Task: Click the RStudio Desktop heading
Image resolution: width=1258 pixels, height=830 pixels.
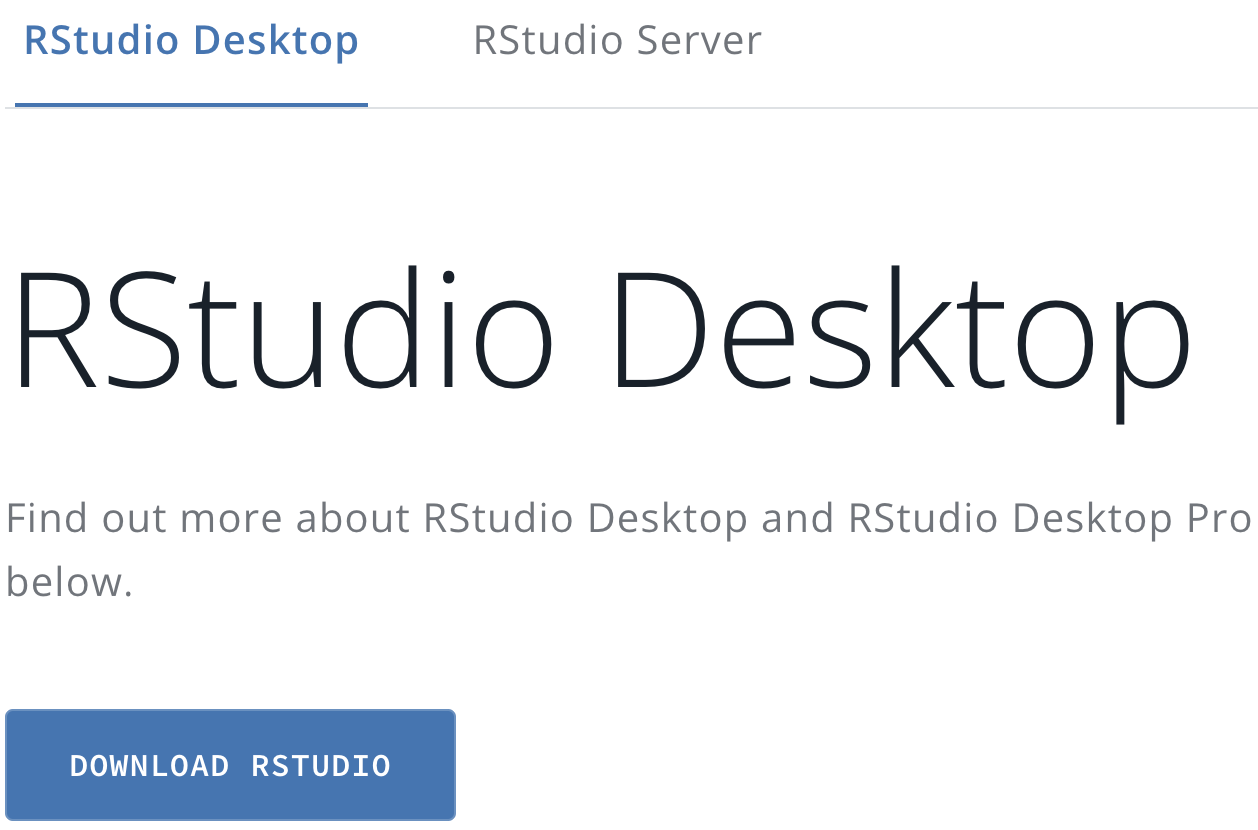Action: tap(600, 330)
